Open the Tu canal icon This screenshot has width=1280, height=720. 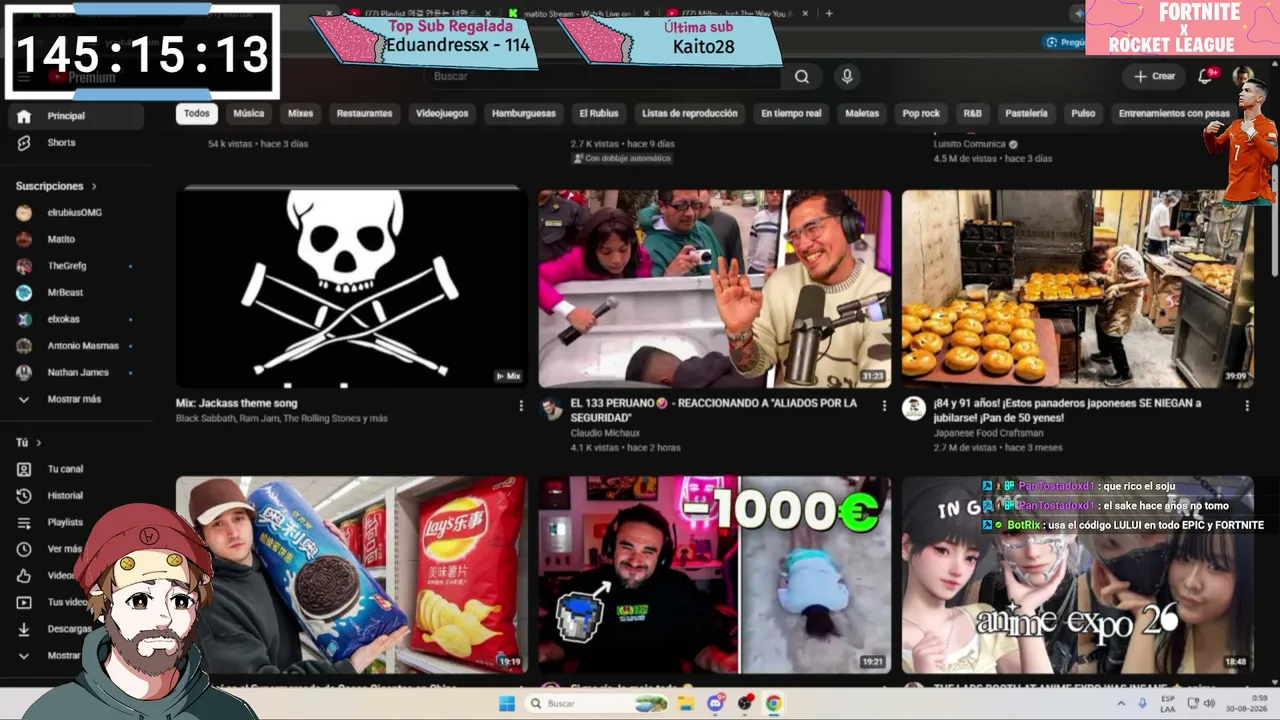(x=24, y=469)
